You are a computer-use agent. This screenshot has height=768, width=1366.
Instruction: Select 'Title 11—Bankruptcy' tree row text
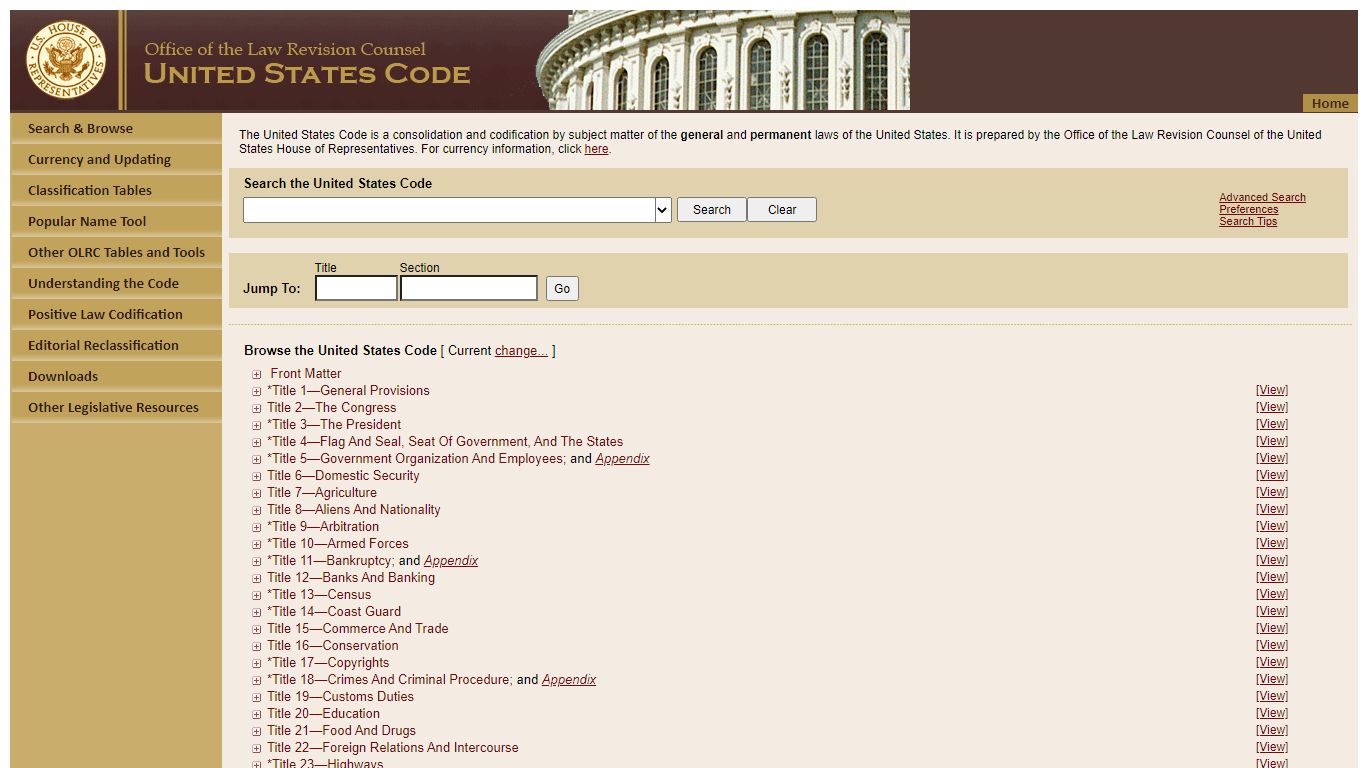[329, 561]
